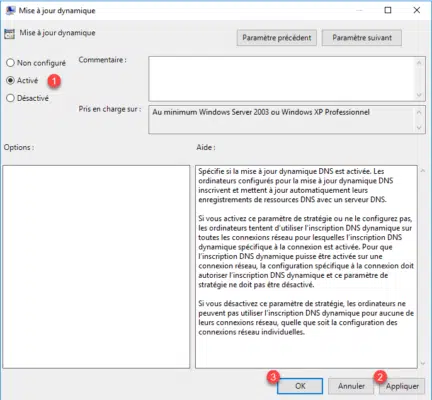Select the Activé radio option
Screen dimensions: 432x400
(x=11, y=80)
